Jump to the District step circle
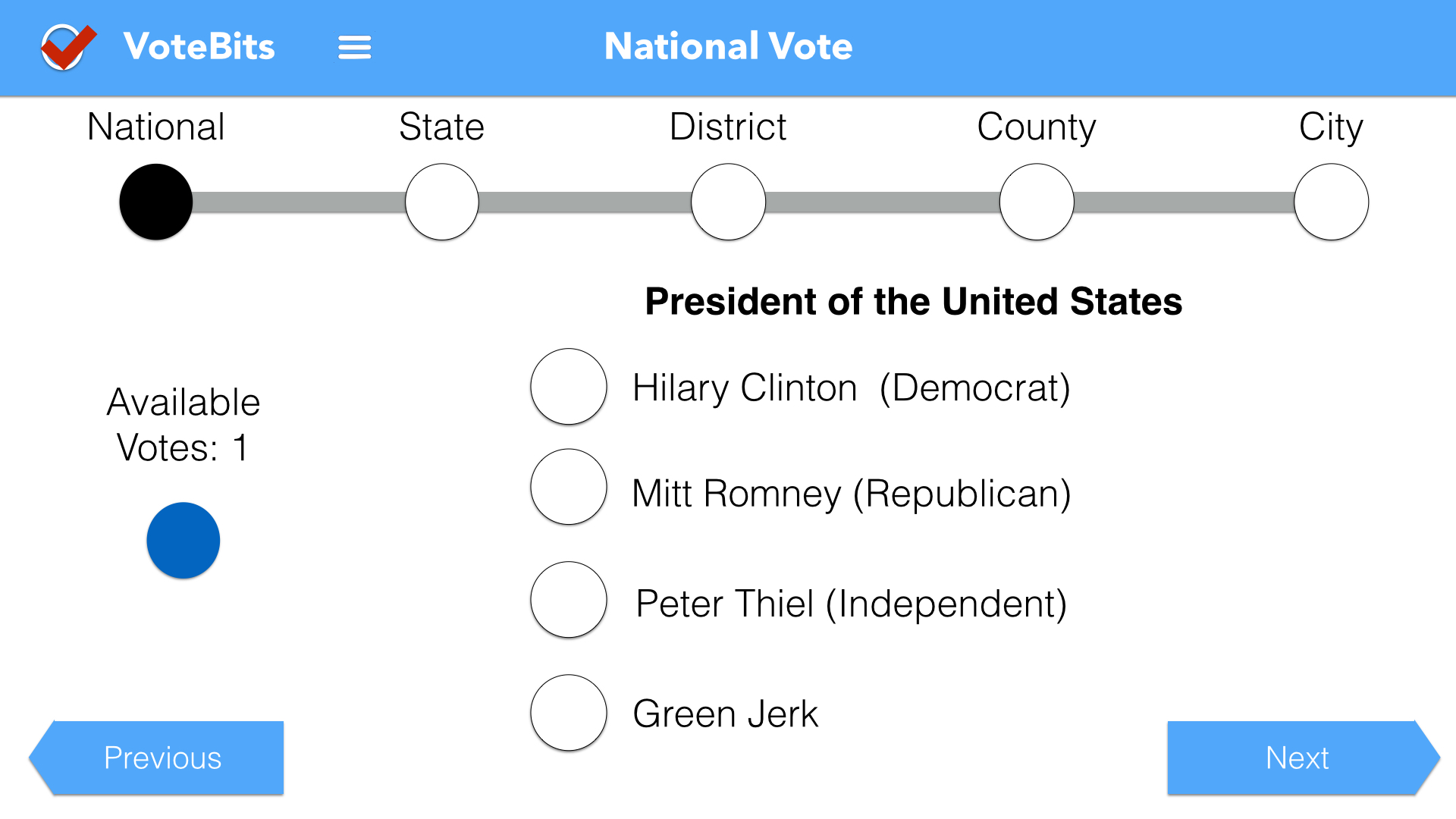The width and height of the screenshot is (1456, 819). (728, 202)
